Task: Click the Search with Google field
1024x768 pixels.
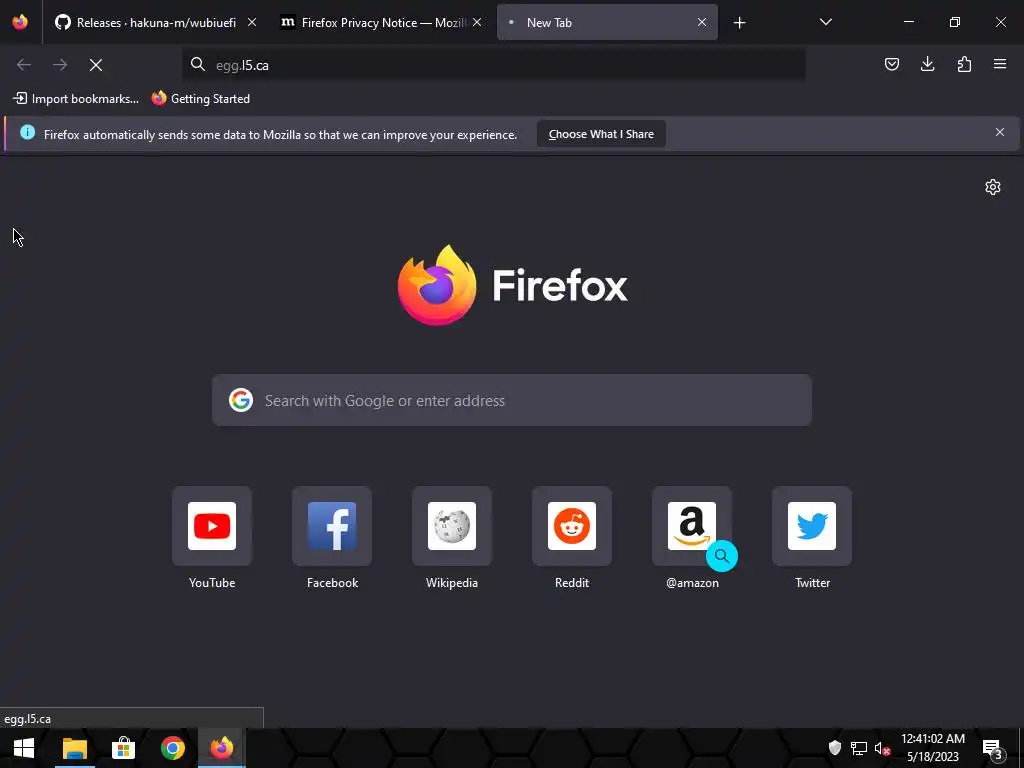Action: pos(512,400)
